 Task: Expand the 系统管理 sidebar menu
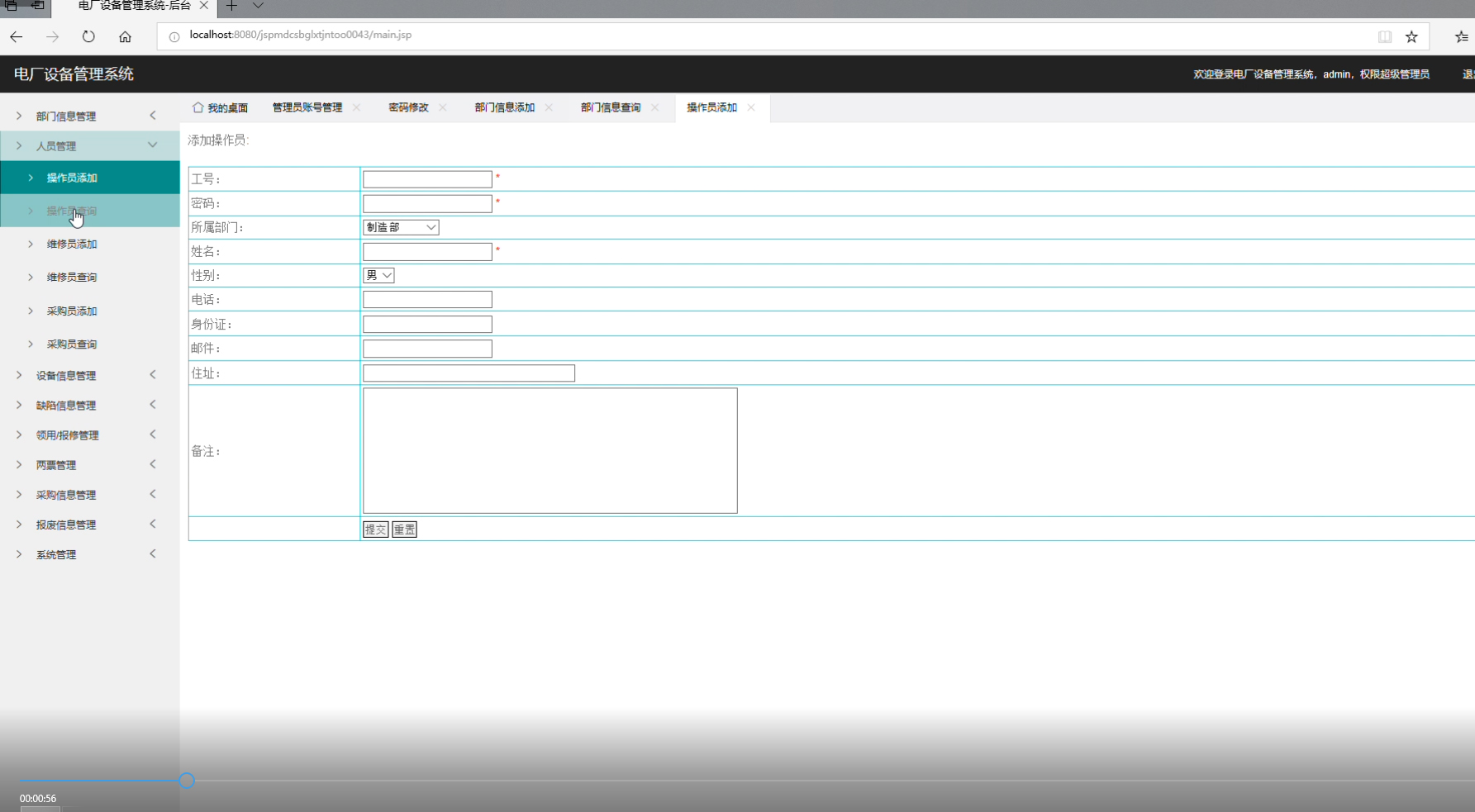(89, 554)
